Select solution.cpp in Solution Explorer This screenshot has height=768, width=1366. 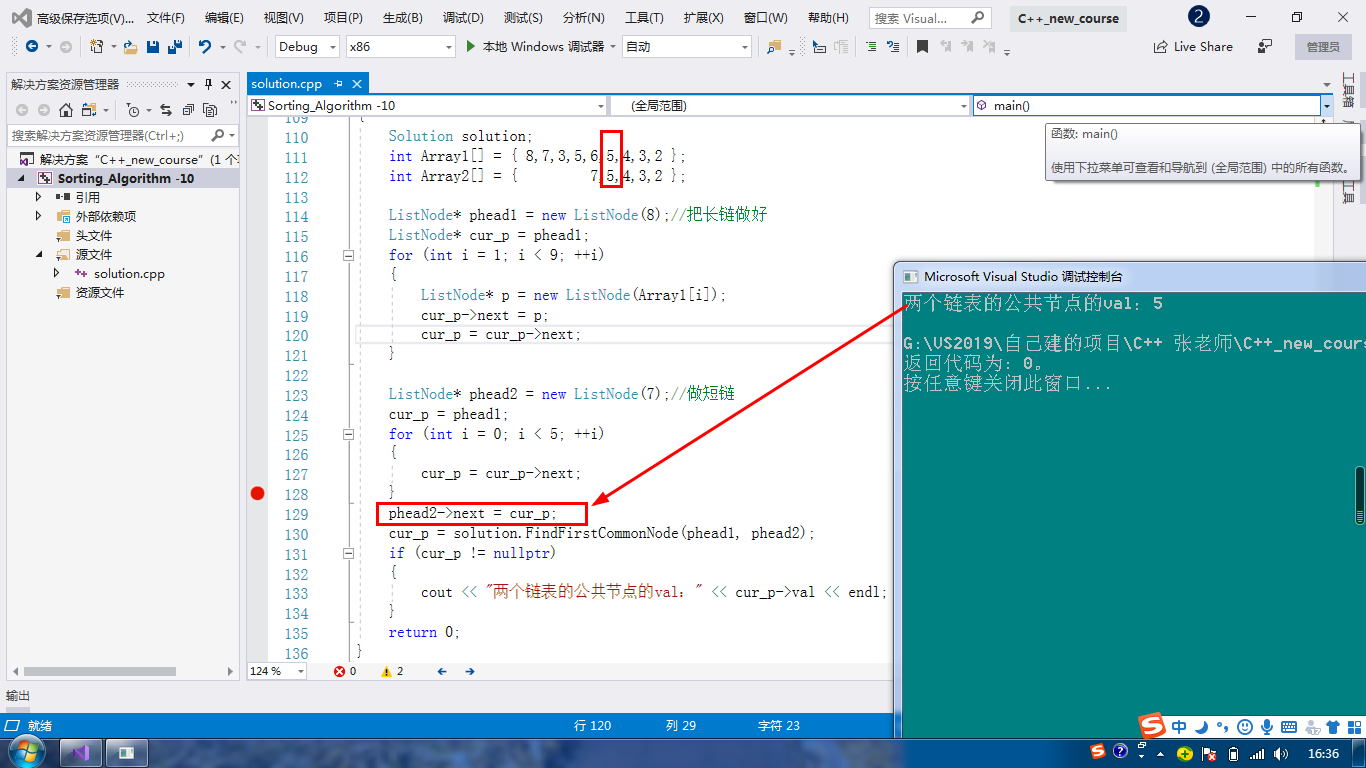click(x=129, y=273)
